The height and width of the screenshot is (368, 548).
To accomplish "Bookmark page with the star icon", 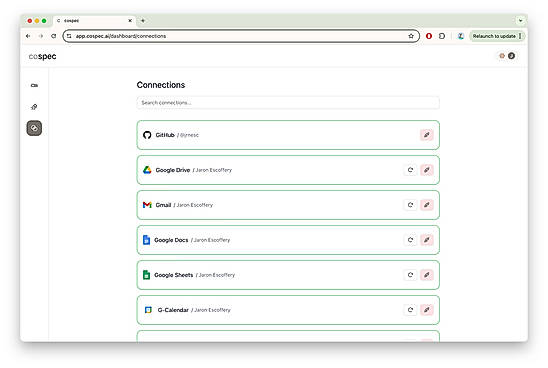I will coord(411,36).
